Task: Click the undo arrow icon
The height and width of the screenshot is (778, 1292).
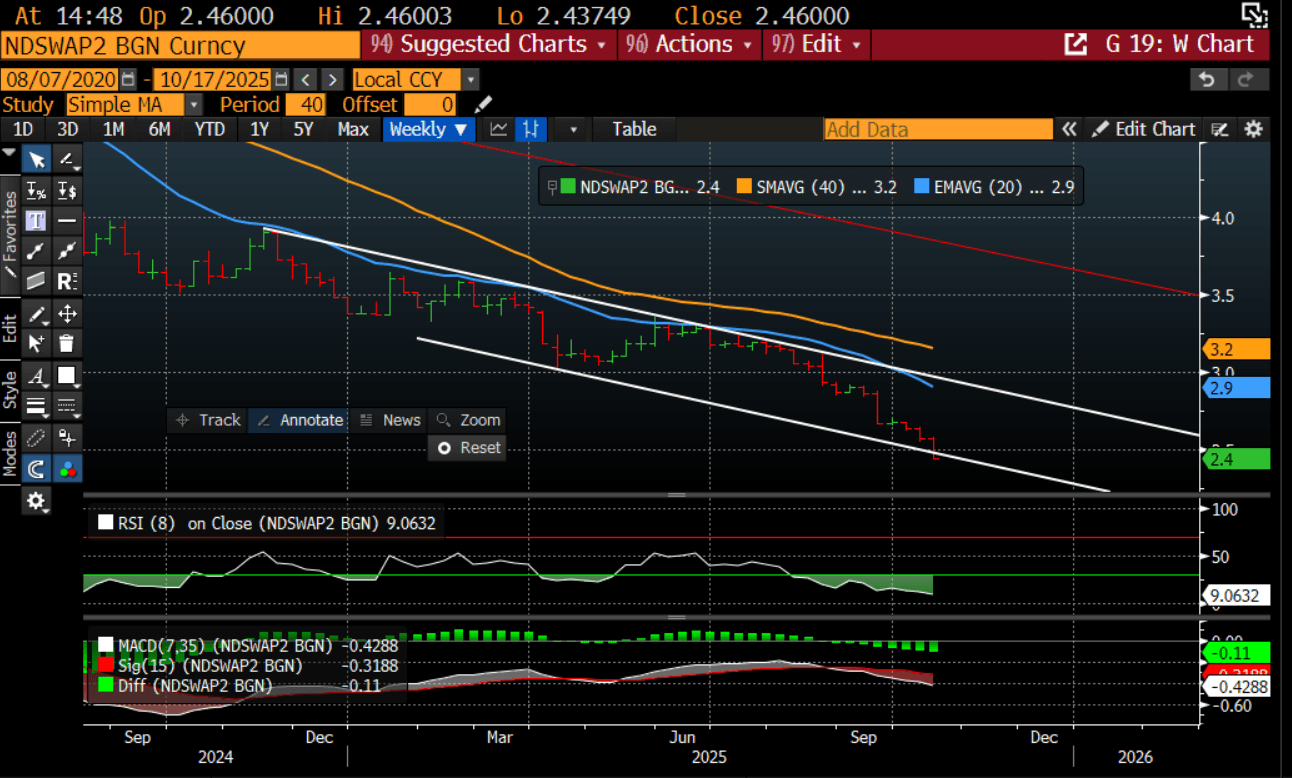Action: pos(1207,80)
